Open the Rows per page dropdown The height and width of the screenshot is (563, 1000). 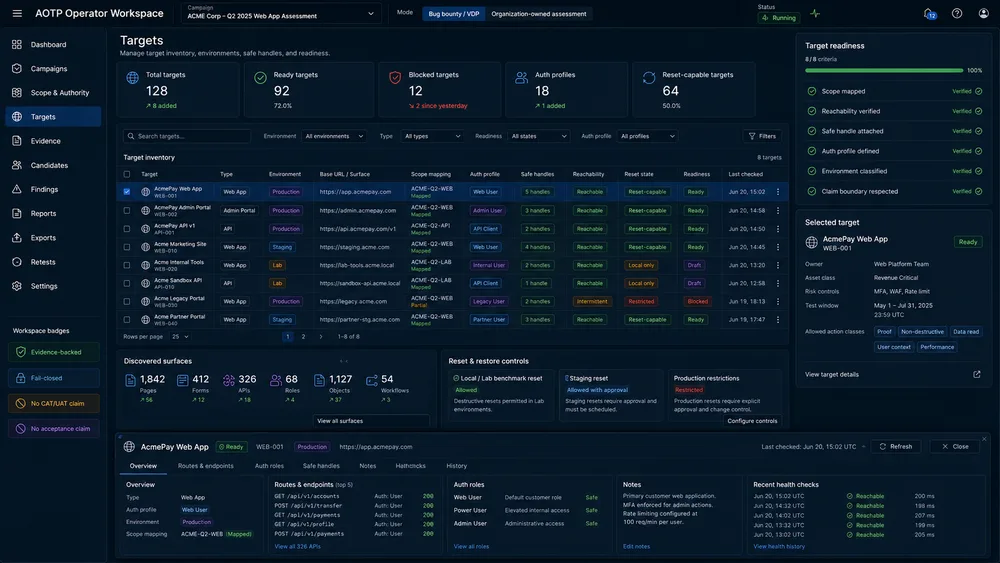179,337
